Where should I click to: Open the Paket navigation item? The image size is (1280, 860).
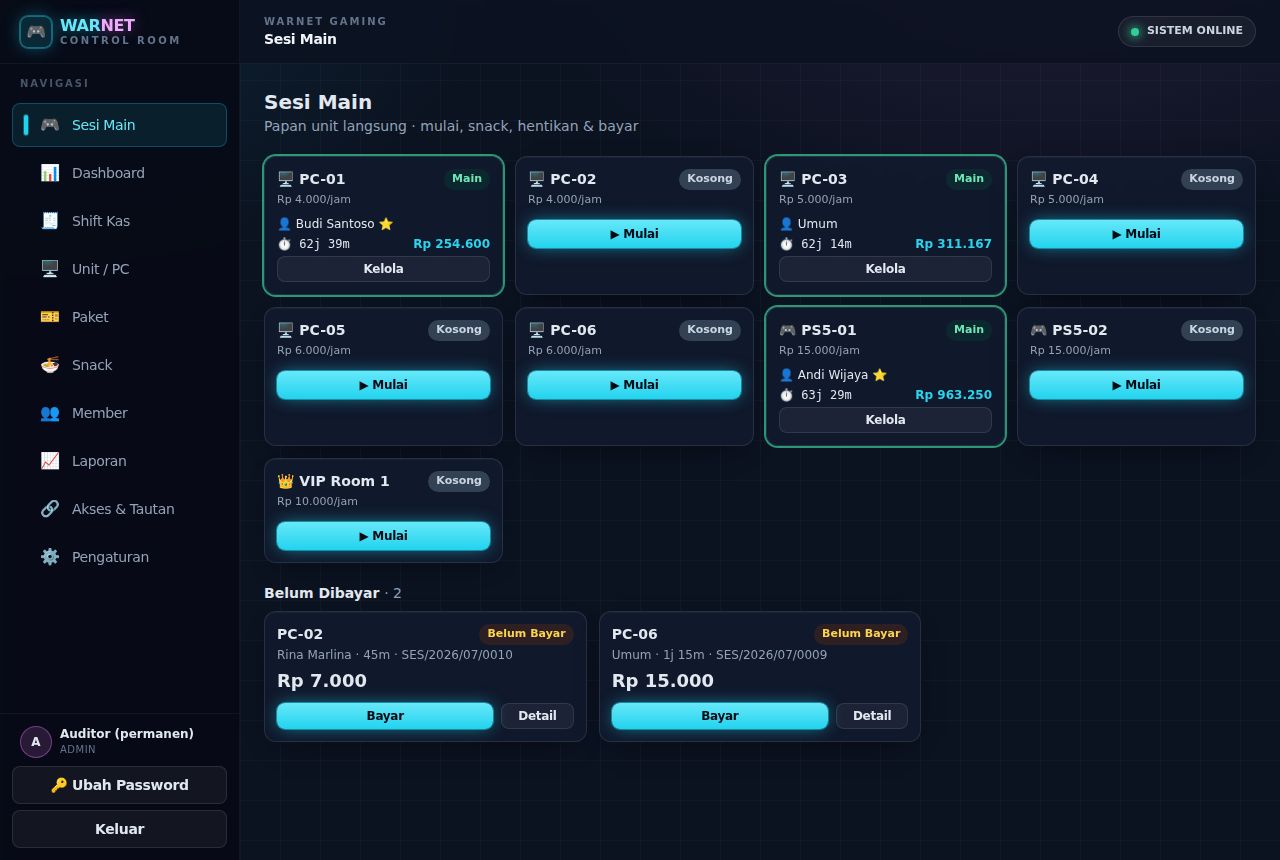click(119, 317)
